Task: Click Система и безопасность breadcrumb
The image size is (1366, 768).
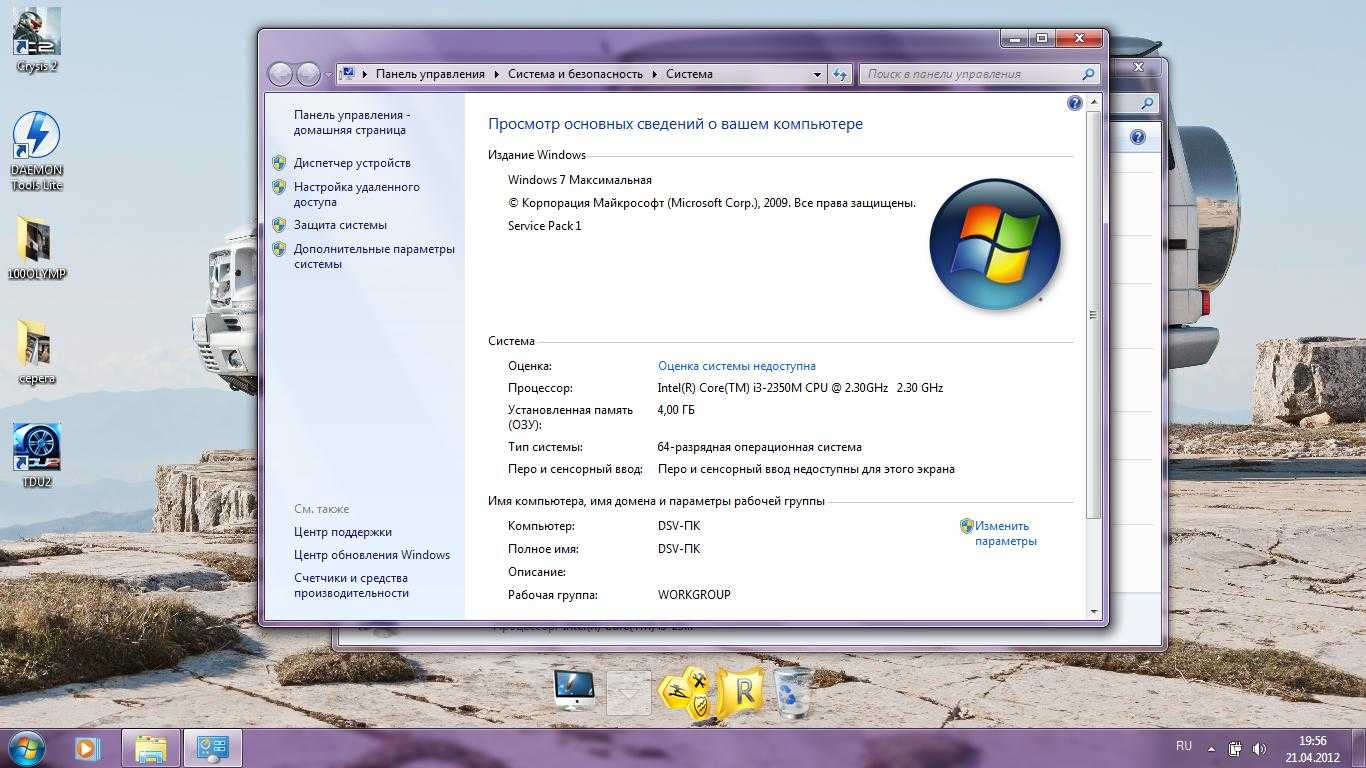Action: click(575, 74)
